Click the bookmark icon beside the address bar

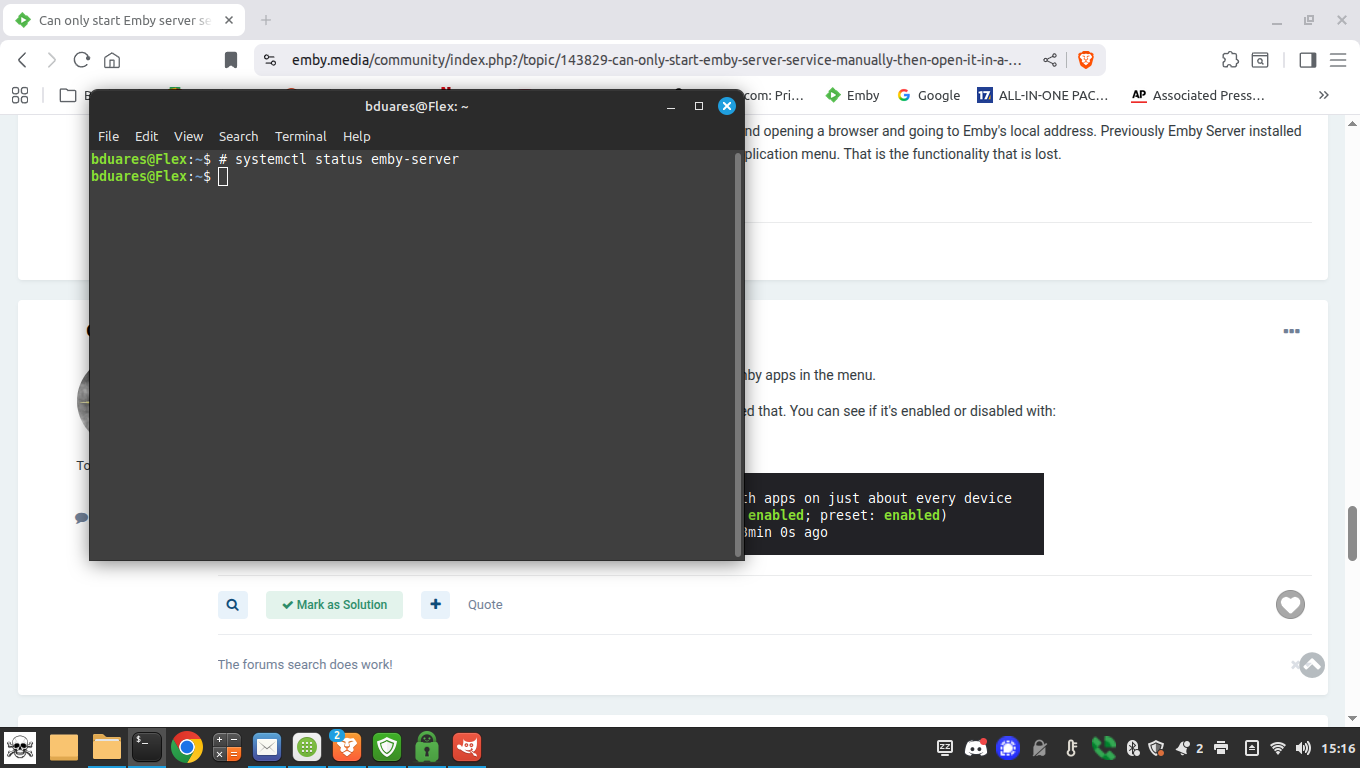pyautogui.click(x=231, y=60)
